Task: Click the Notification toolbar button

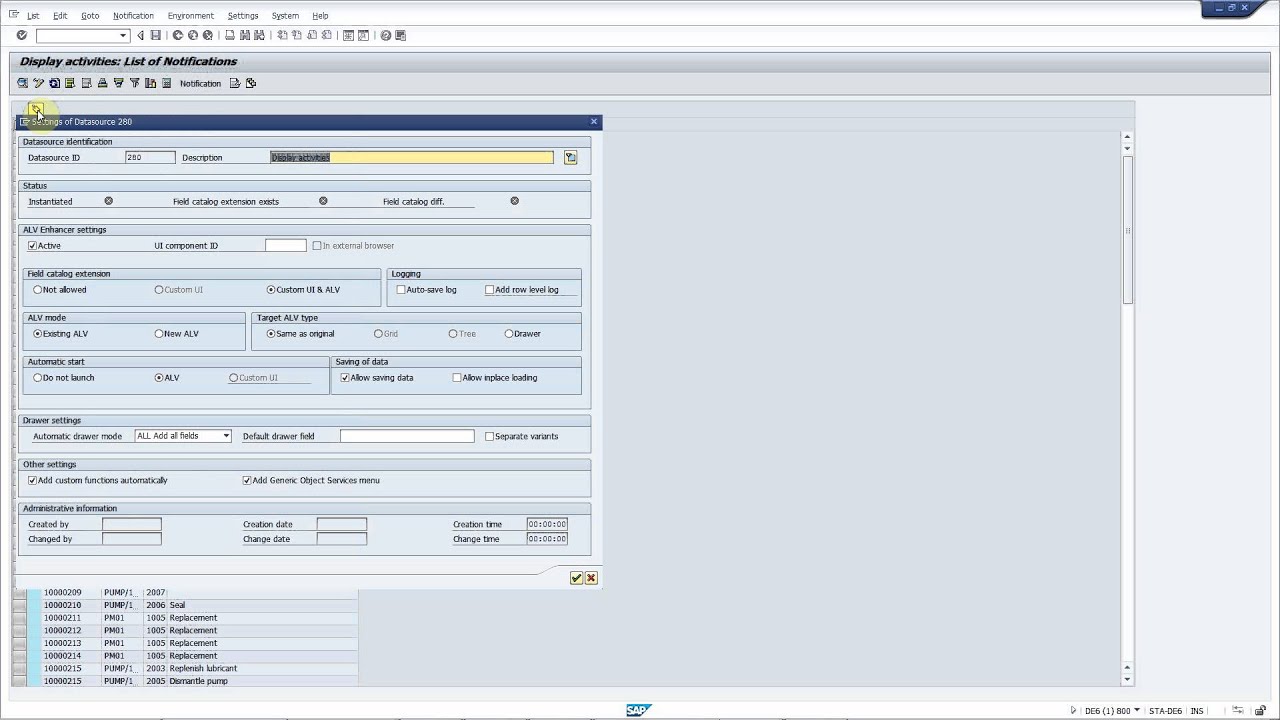Action: 200,84
